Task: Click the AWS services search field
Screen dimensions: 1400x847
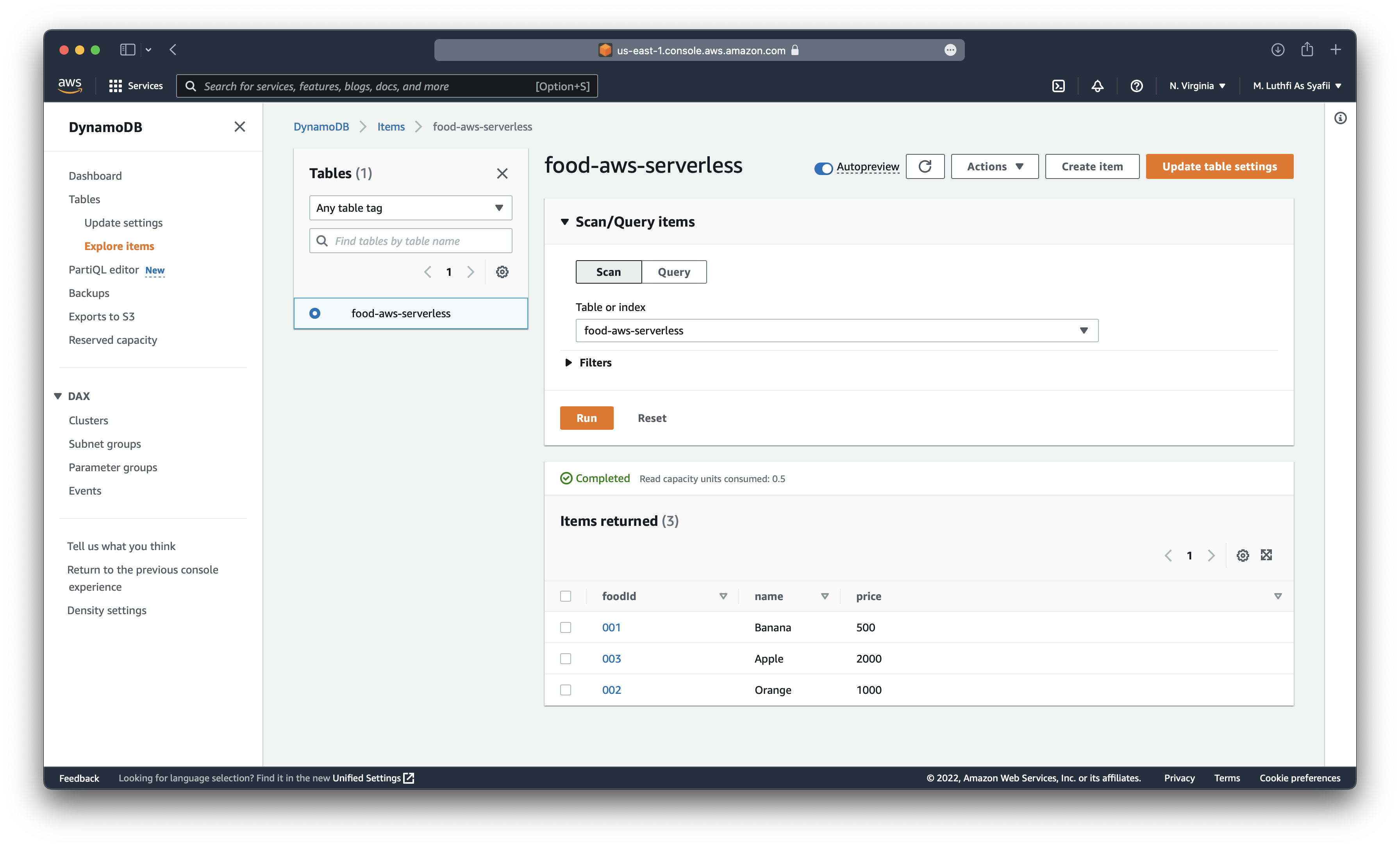Action: click(x=386, y=86)
